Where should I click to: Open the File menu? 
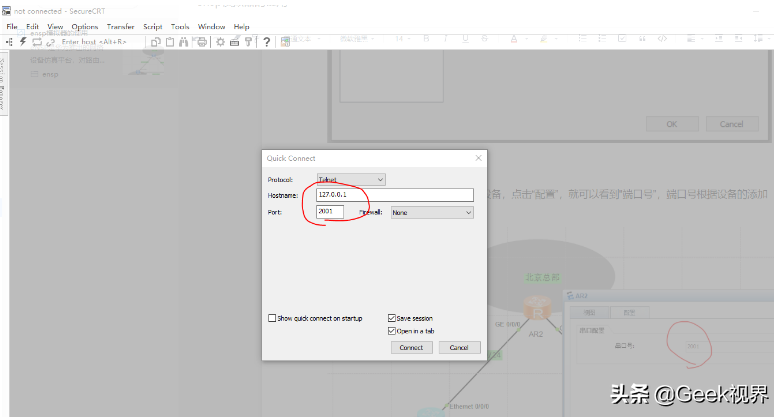[x=12, y=26]
